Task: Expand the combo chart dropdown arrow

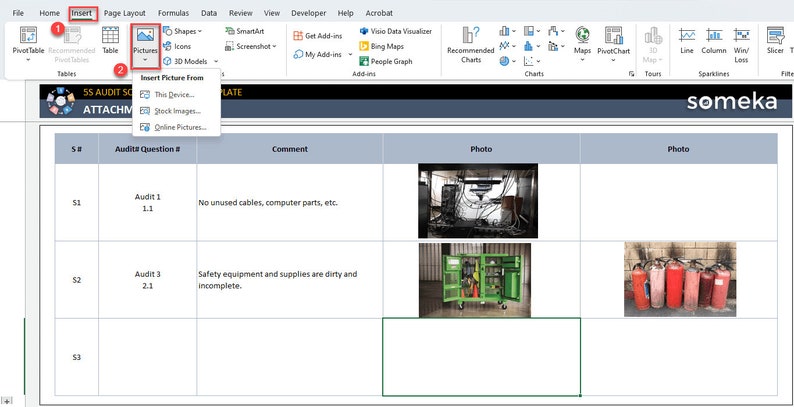Action: click(x=563, y=47)
